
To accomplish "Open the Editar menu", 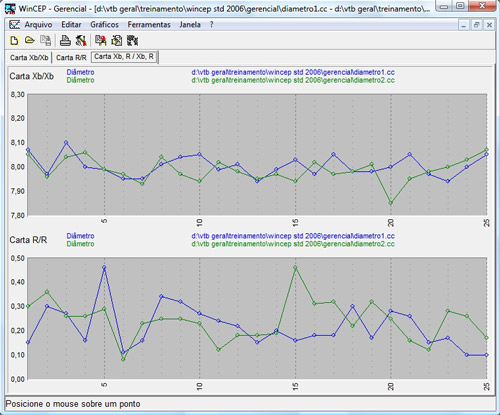I will [x=71, y=25].
